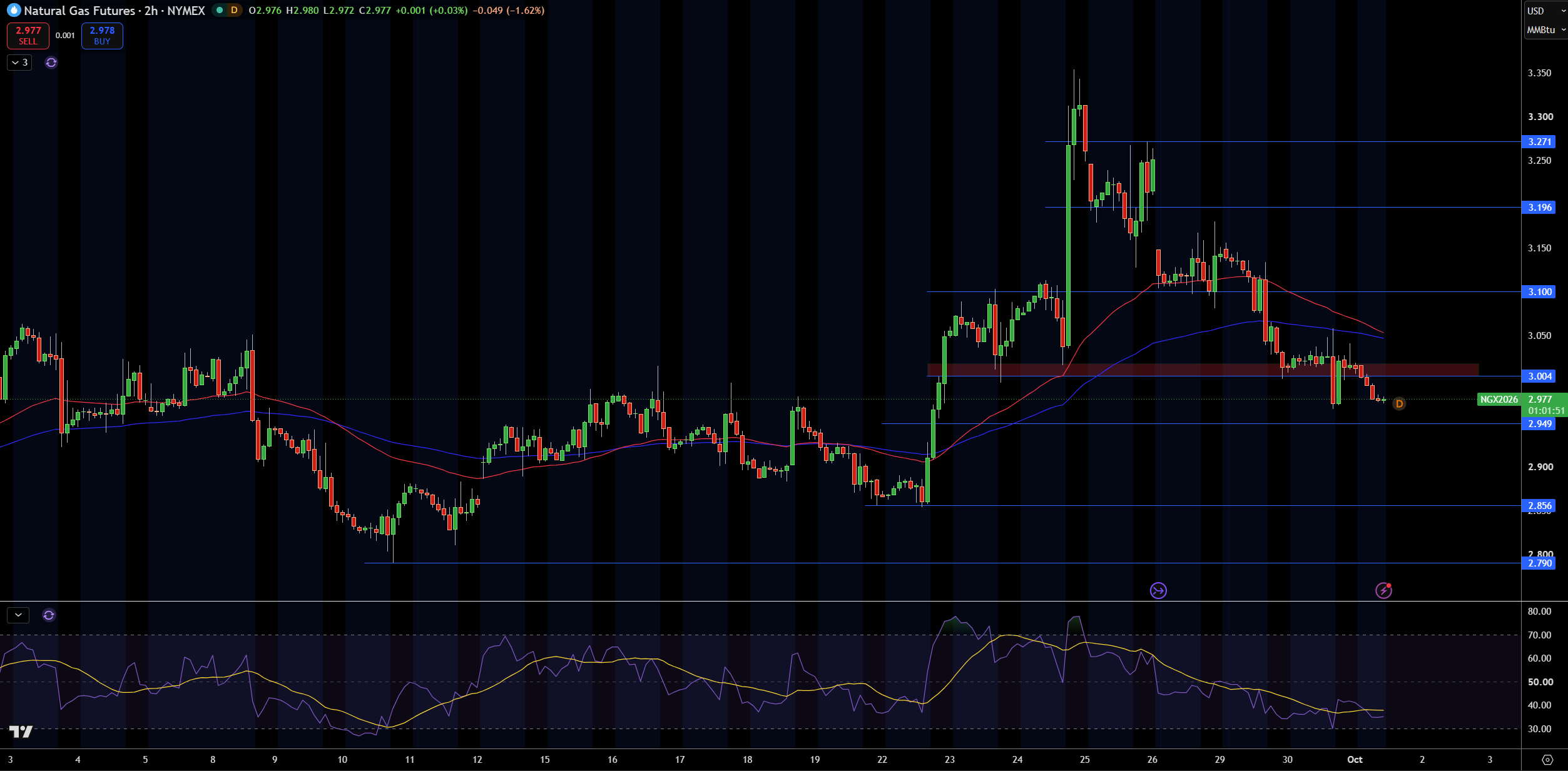Select the 3.271 horizontal line price label
The height and width of the screenshot is (771, 1568).
[1538, 142]
